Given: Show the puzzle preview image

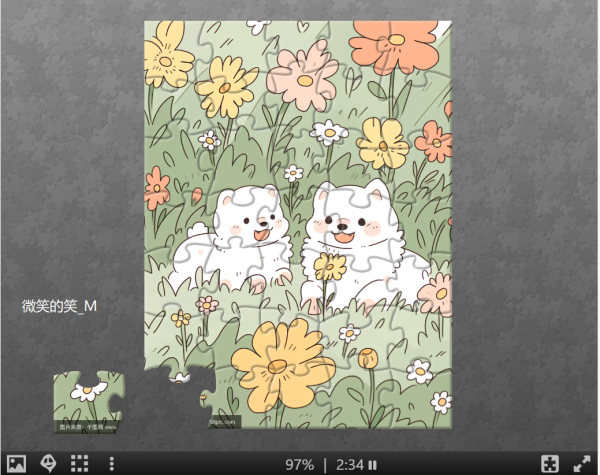Looking at the screenshot, I should 15,464.
